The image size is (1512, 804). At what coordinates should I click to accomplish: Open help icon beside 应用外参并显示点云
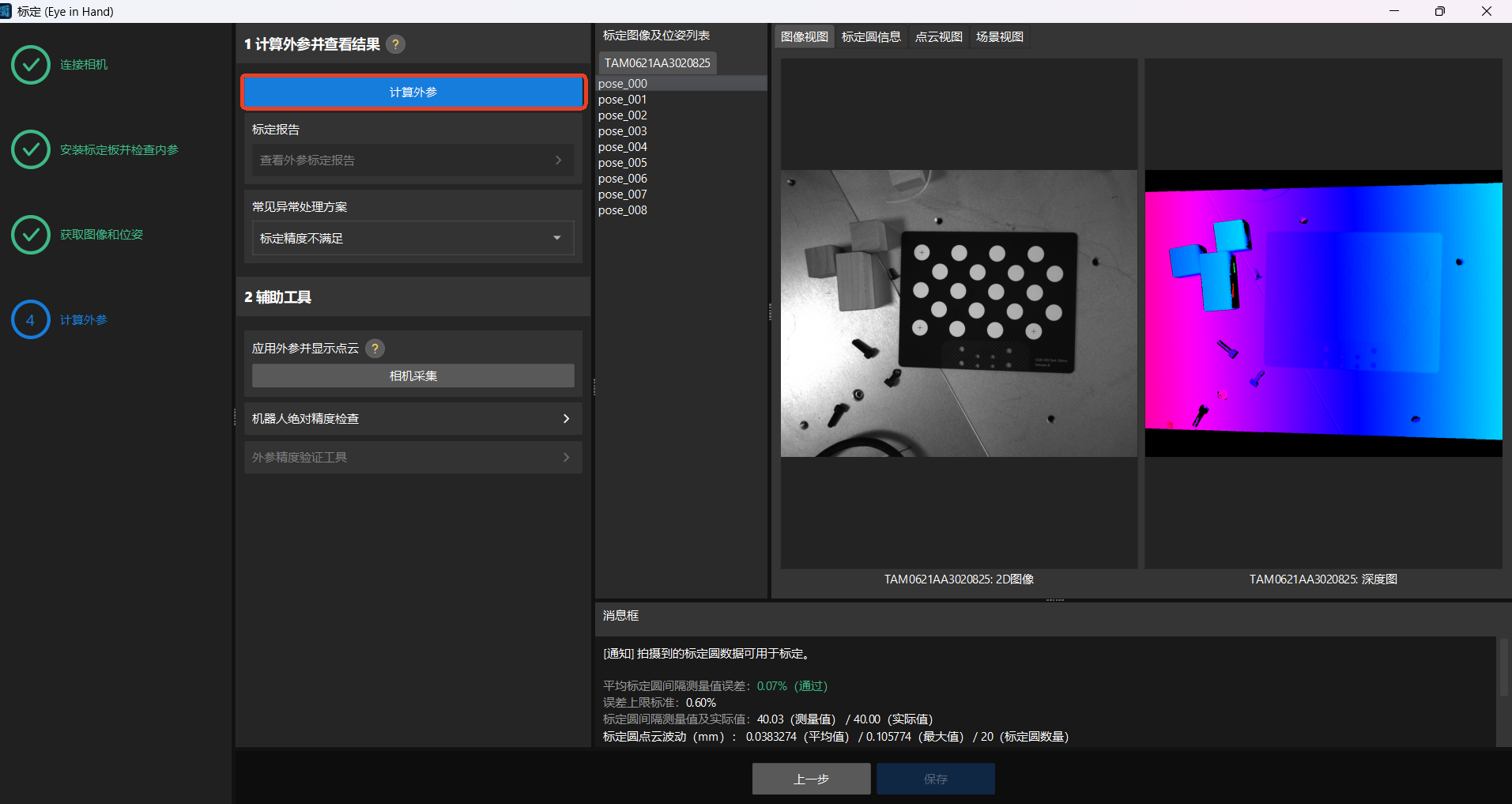click(375, 349)
